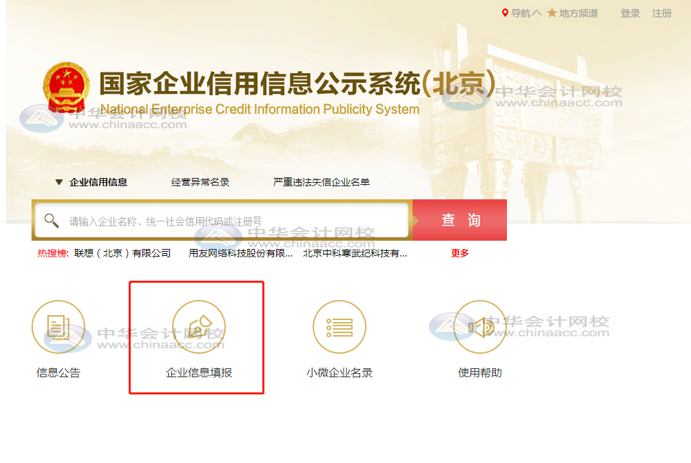Open the 地方频道 local channels link

click(578, 14)
